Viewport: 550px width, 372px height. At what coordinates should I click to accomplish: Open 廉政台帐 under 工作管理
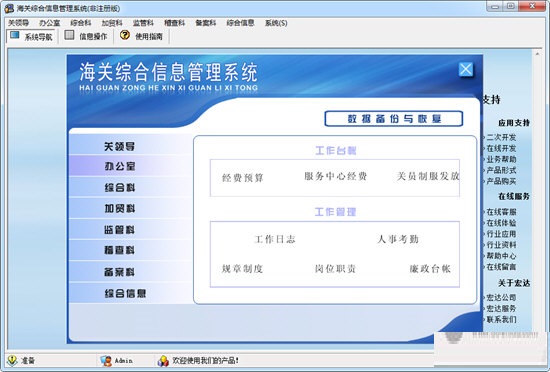430,269
